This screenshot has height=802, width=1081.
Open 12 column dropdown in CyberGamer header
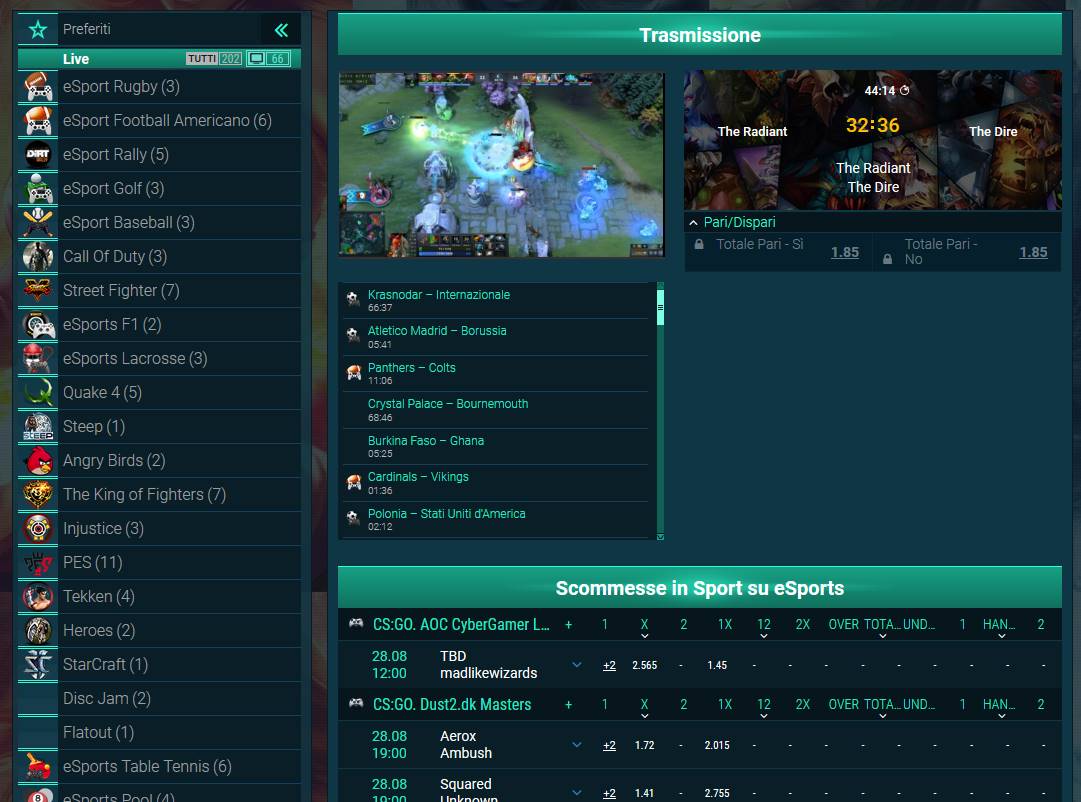[x=764, y=636]
